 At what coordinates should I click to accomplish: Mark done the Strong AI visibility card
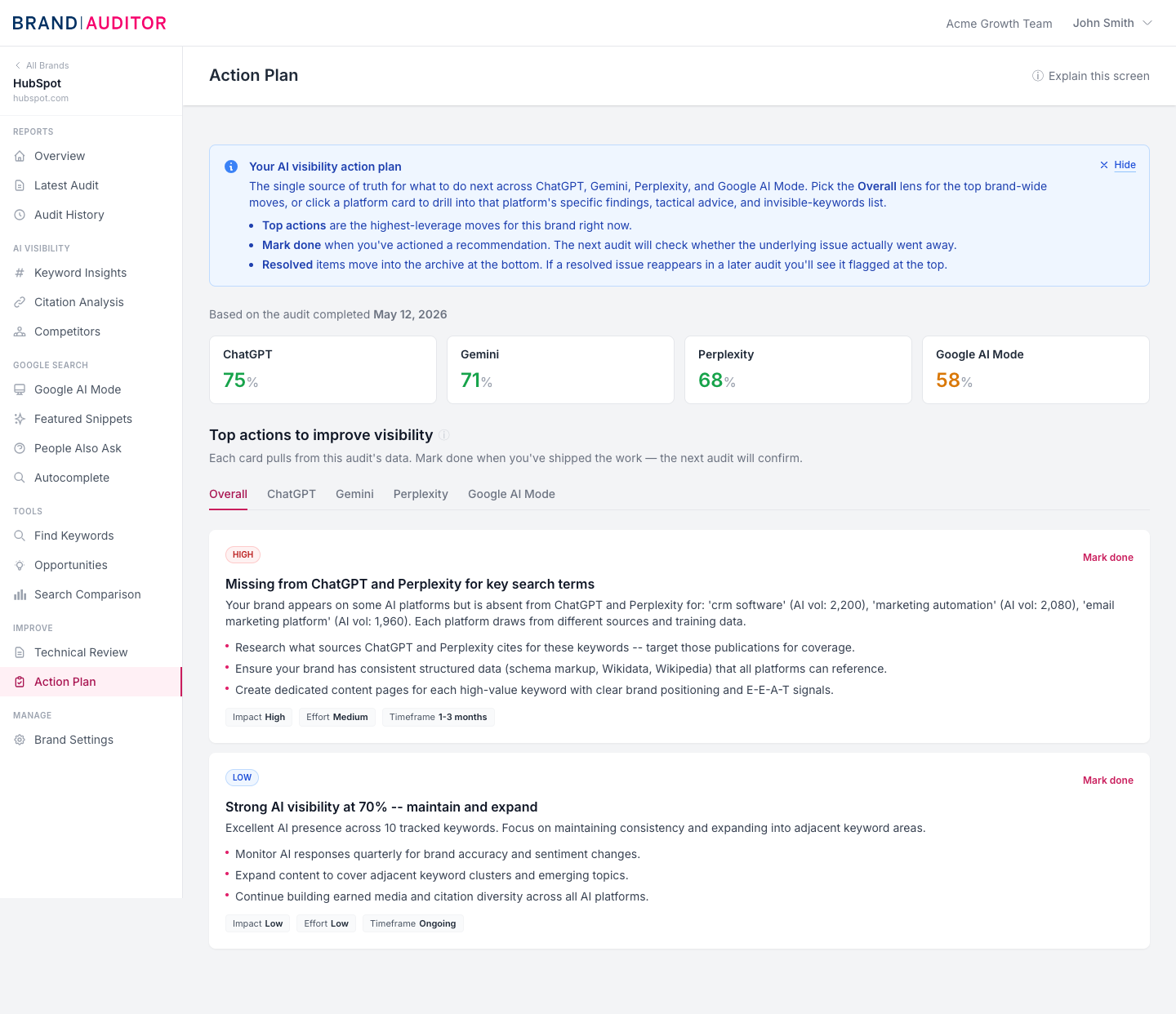point(1107,781)
